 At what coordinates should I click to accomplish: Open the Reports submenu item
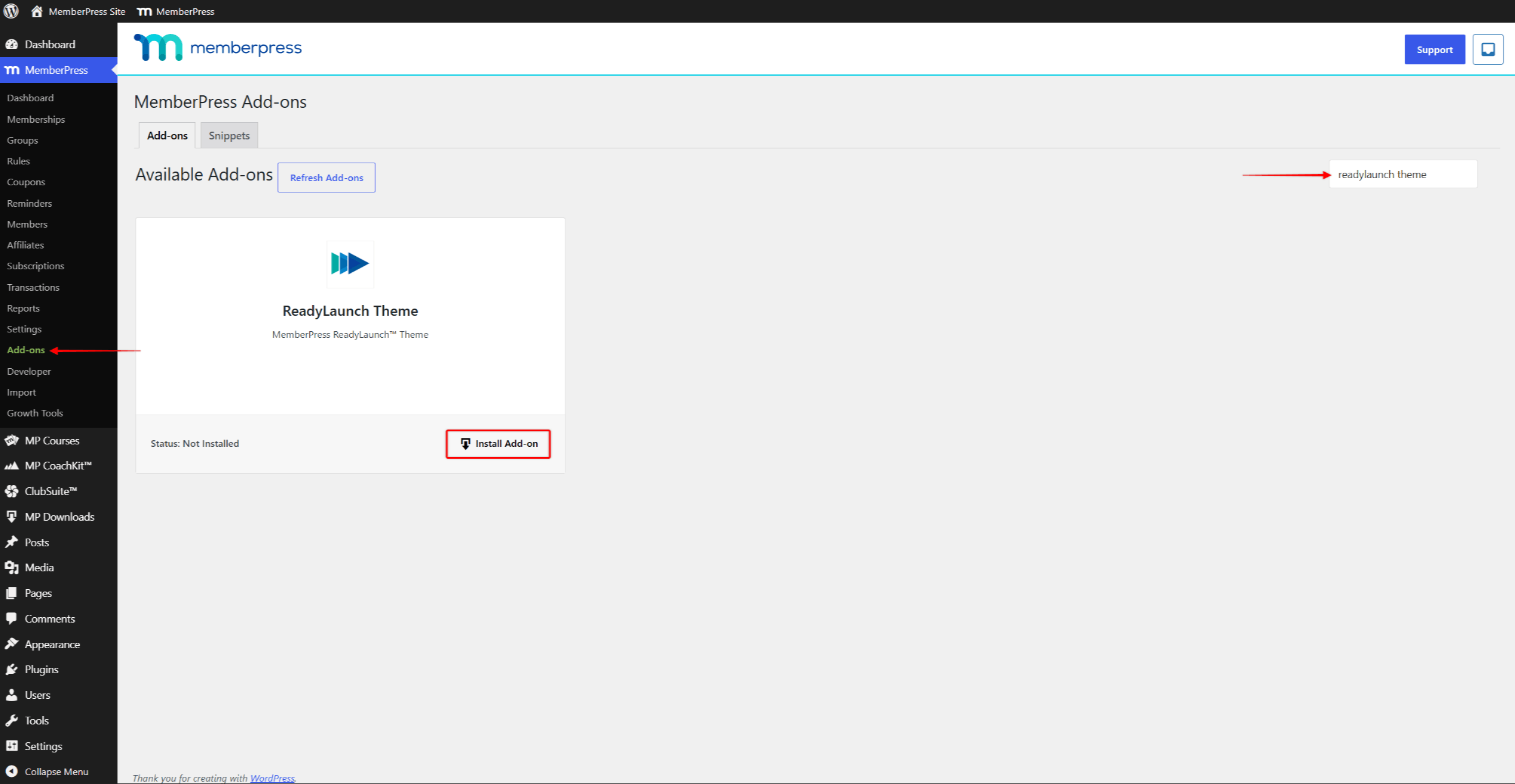pyautogui.click(x=23, y=308)
